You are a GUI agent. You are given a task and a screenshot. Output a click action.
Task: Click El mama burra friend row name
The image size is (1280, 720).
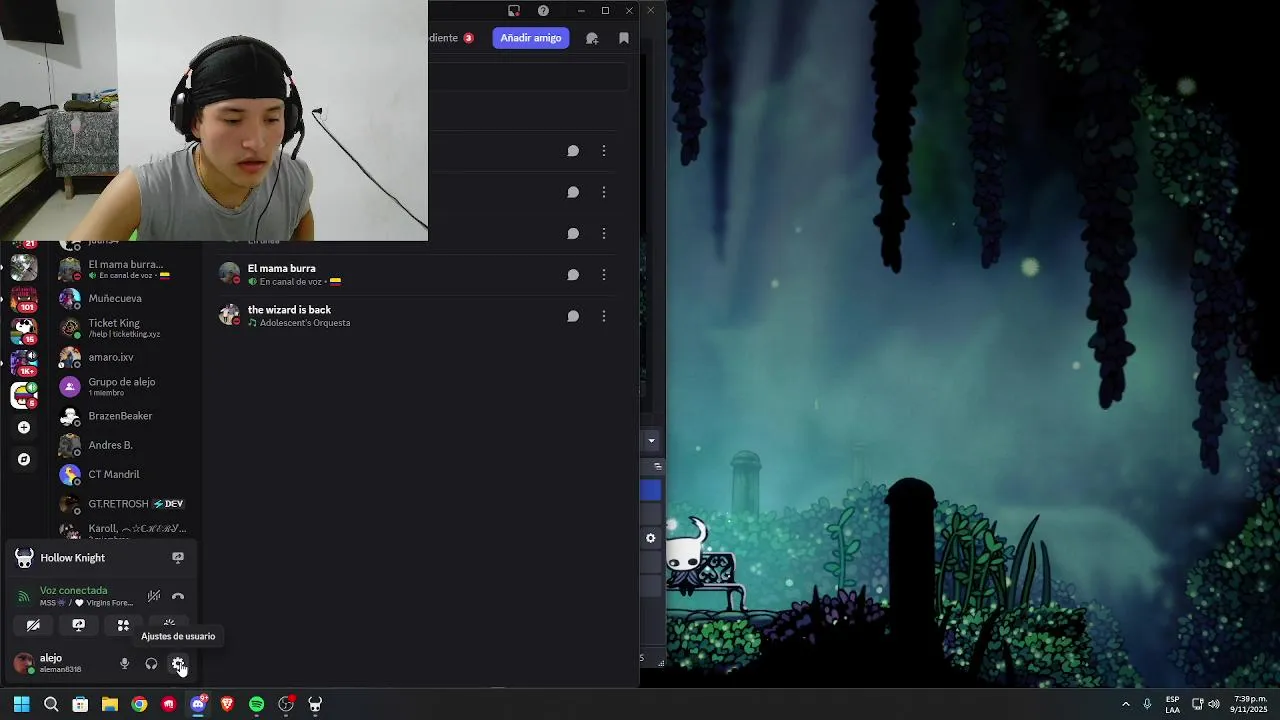point(281,269)
